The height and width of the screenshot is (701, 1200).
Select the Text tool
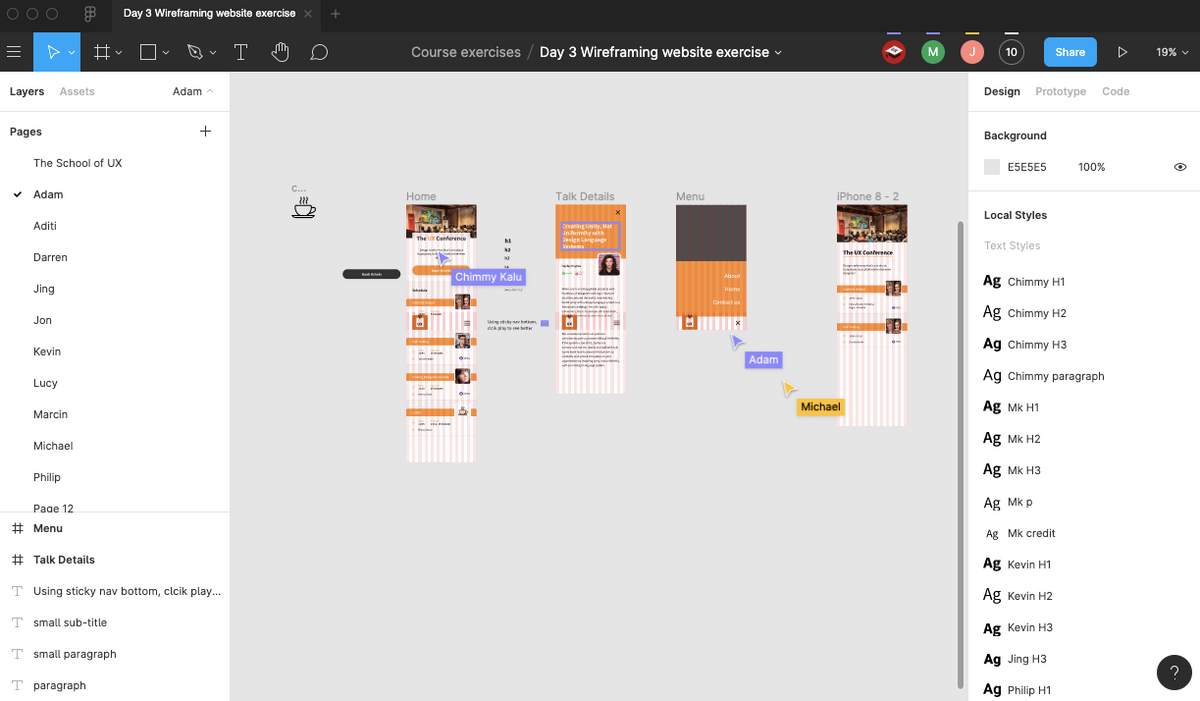tap(240, 51)
